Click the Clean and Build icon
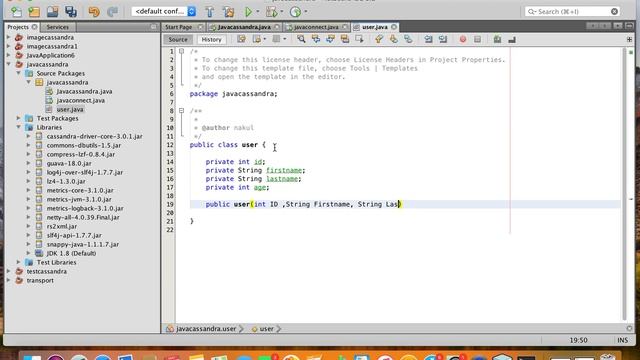 [x=229, y=12]
